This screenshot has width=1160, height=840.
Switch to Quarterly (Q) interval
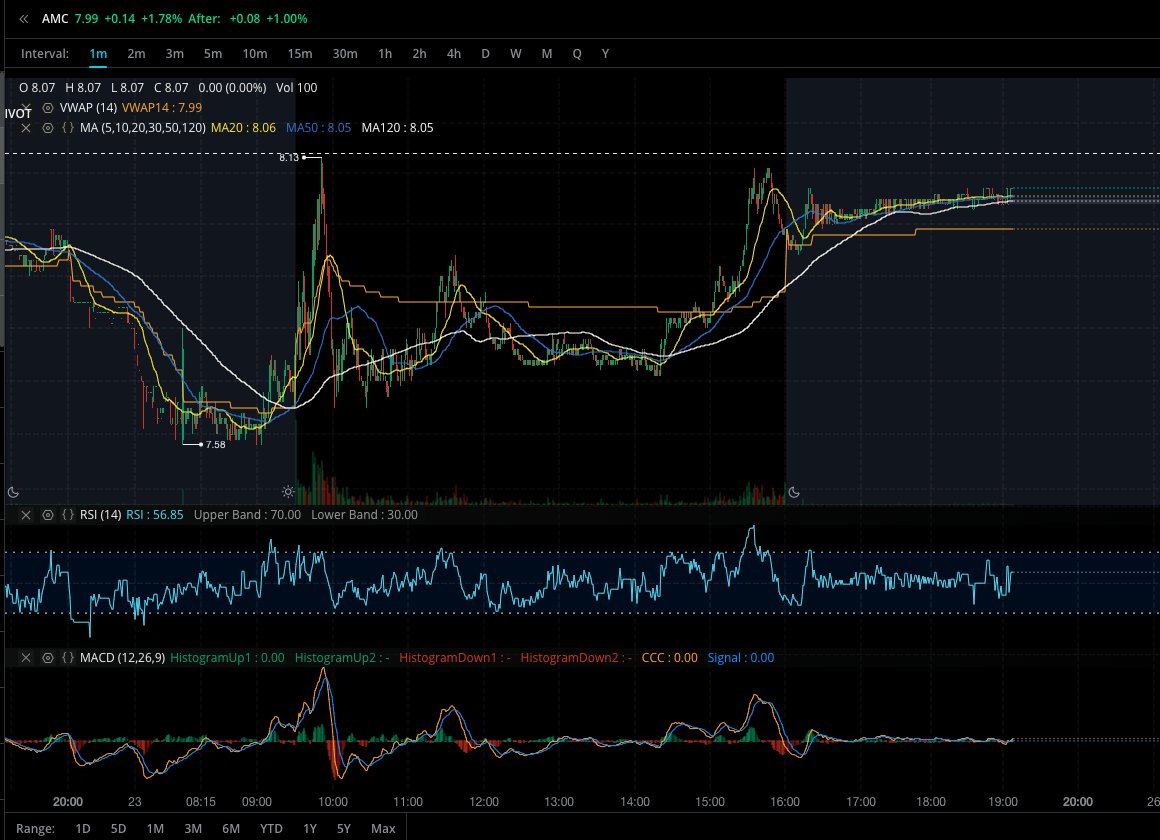pos(577,53)
